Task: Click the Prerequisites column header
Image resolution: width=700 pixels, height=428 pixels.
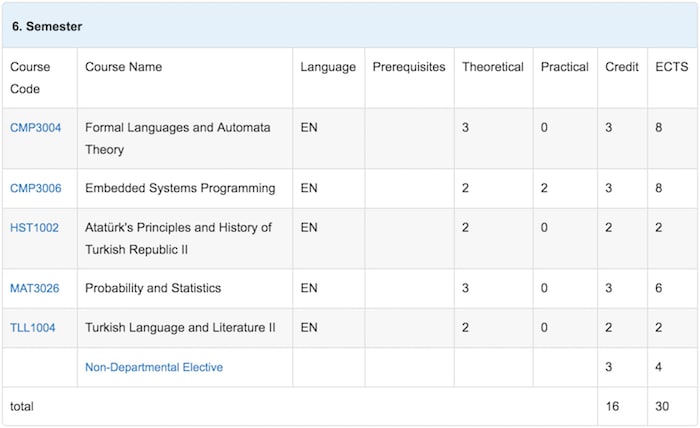Action: 409,67
